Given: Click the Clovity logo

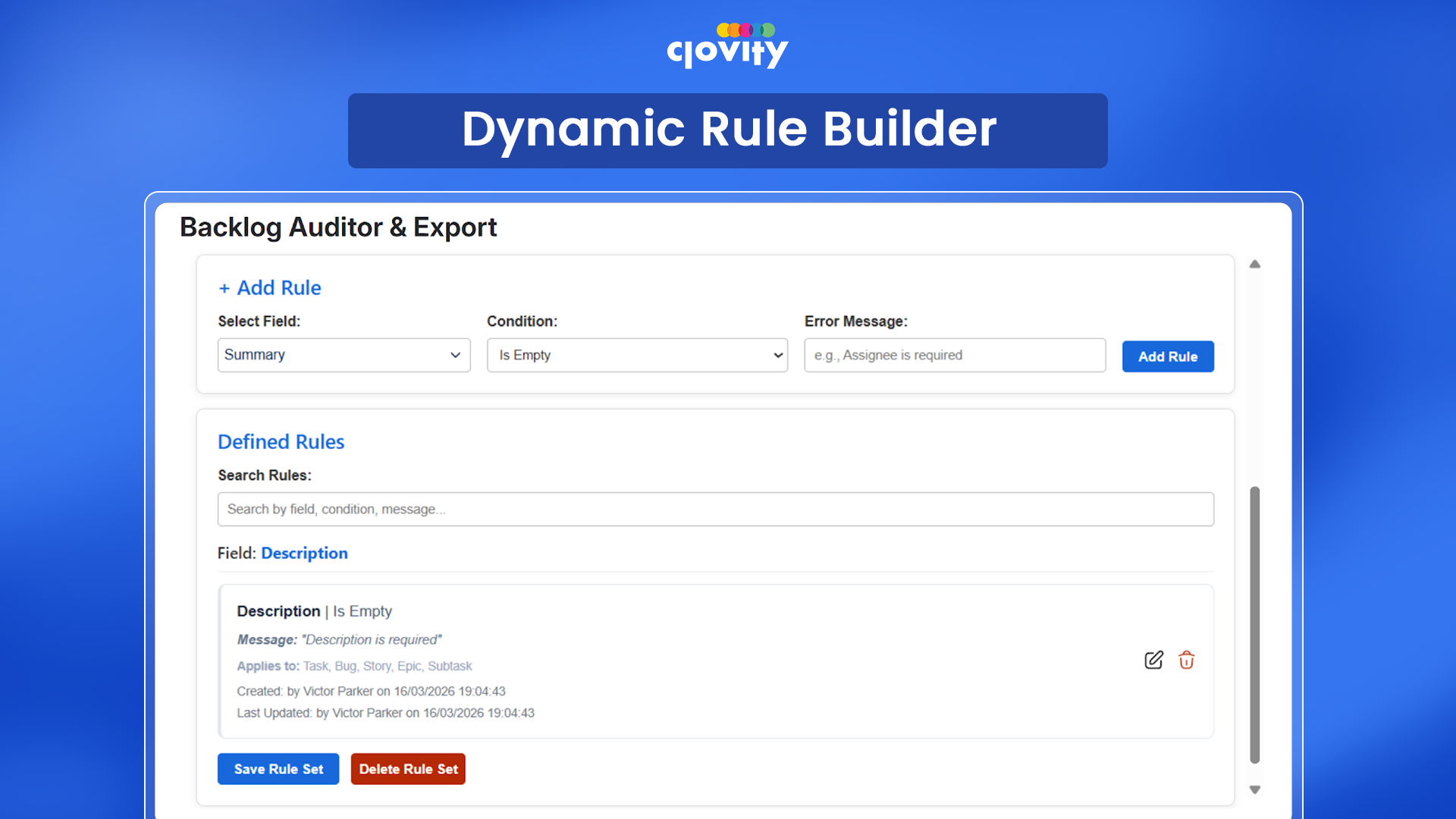Looking at the screenshot, I should pyautogui.click(x=728, y=45).
